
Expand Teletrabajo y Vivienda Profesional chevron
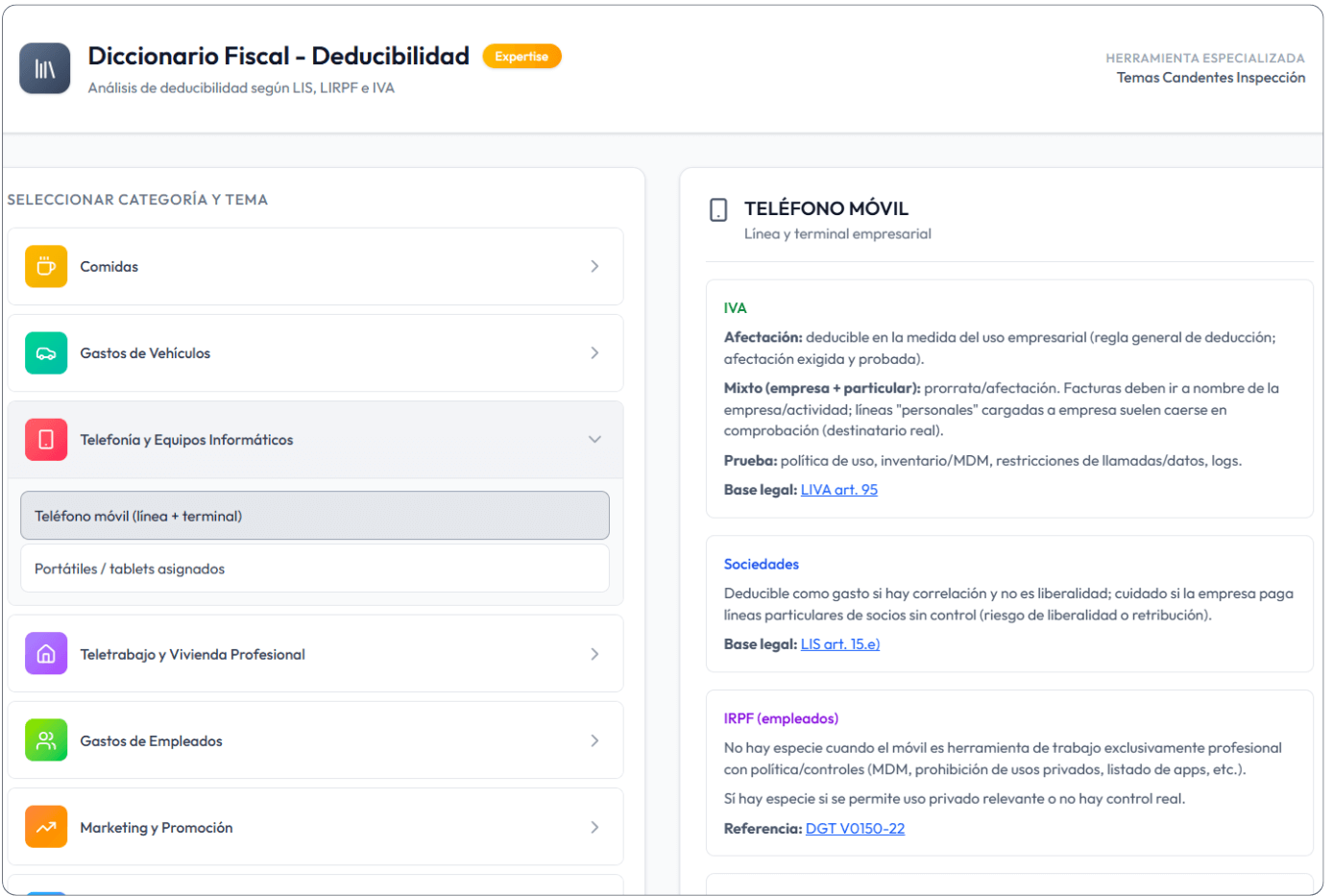[x=594, y=654]
